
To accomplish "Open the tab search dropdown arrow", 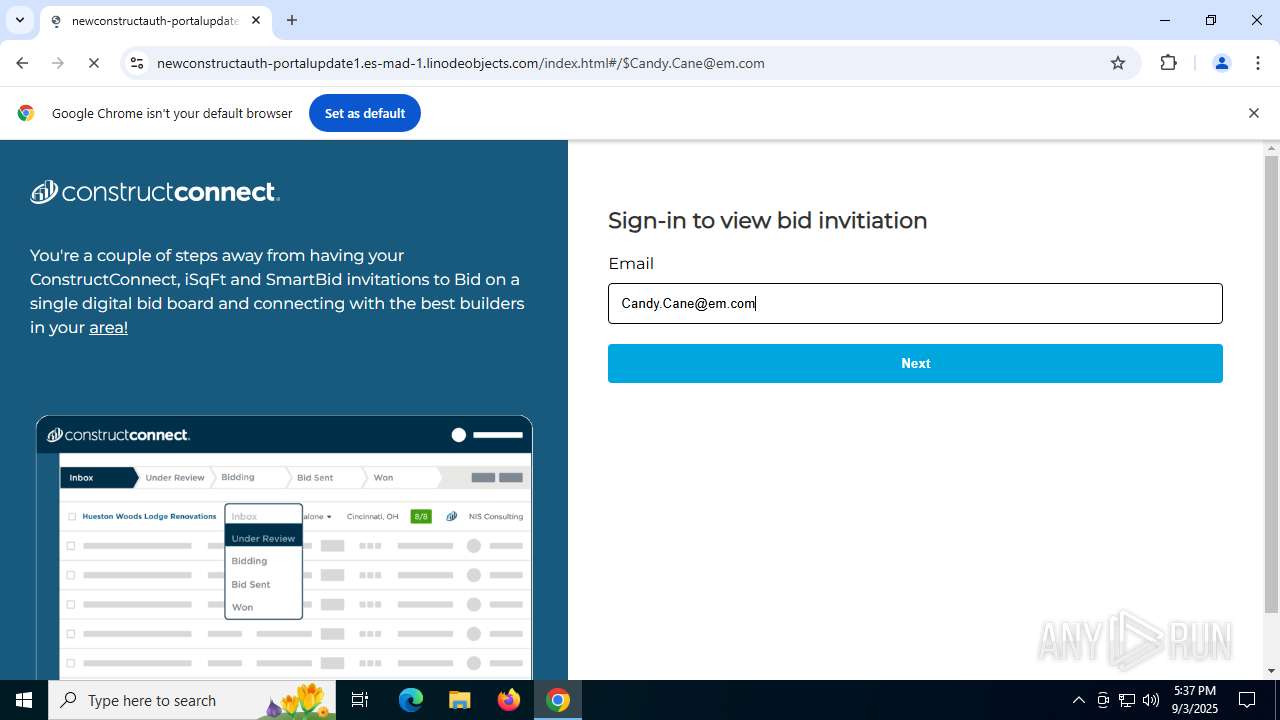I will point(19,20).
